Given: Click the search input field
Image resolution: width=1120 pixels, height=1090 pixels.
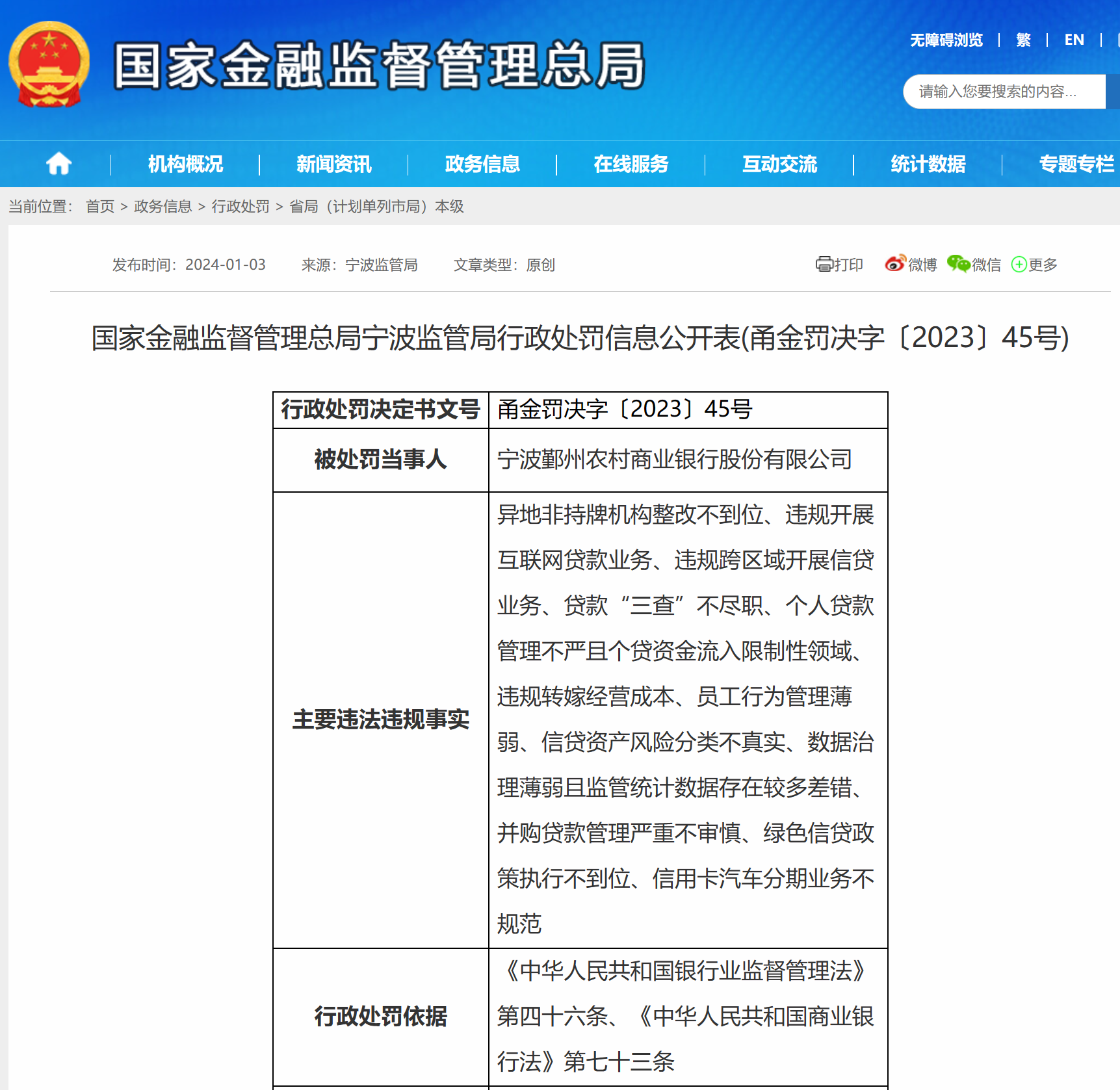Looking at the screenshot, I should 1004,92.
